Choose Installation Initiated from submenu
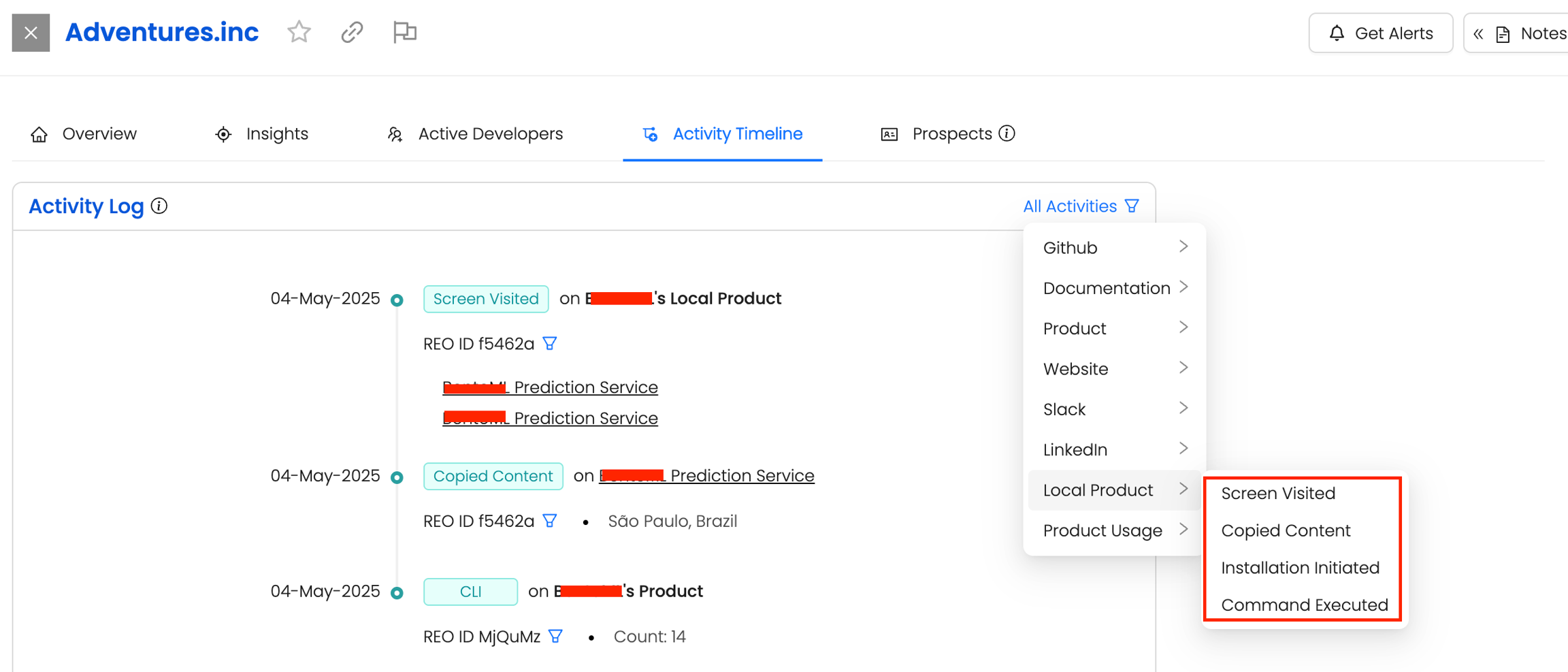This screenshot has width=1568, height=672. (x=1300, y=567)
